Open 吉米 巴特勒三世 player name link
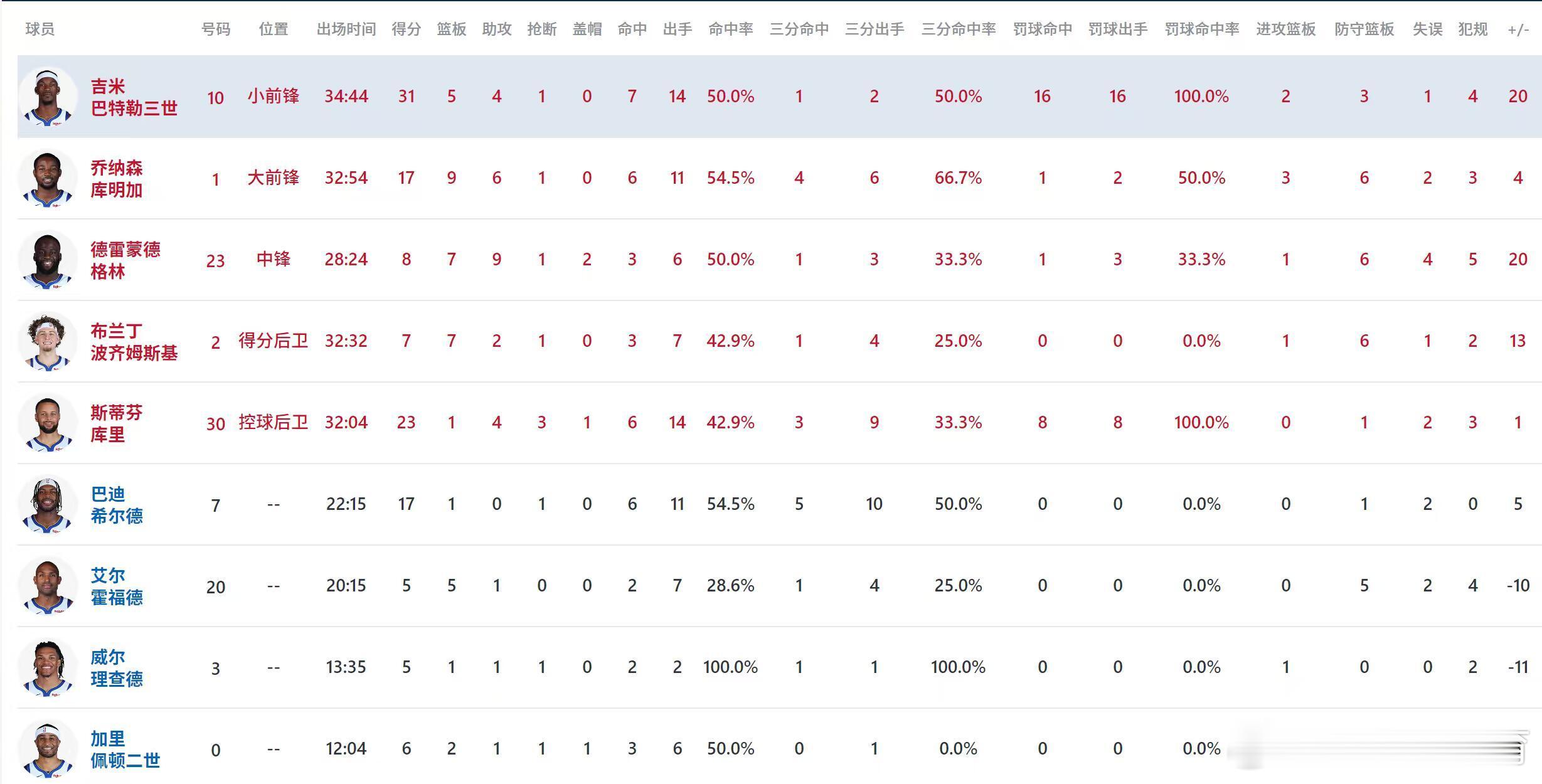Screen dimensions: 1542x784 (x=134, y=97)
